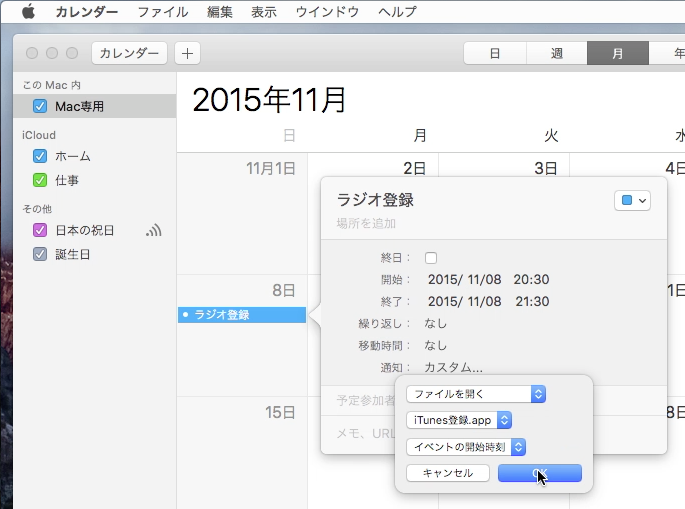
Task: Open the Apple menu
Action: tap(27, 12)
